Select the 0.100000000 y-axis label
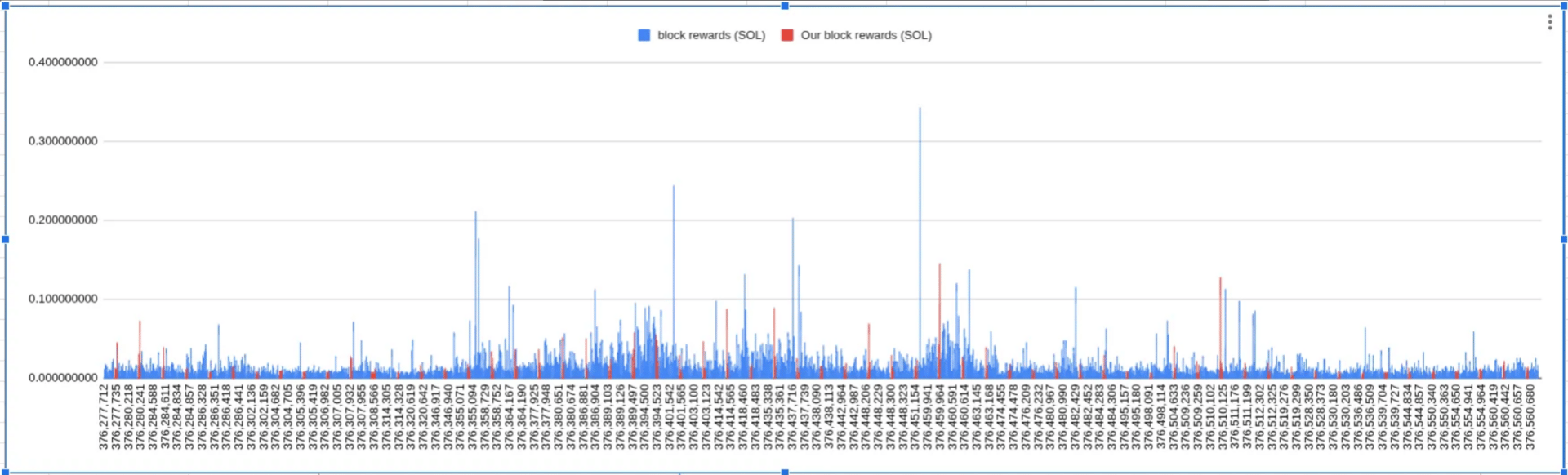 point(63,299)
